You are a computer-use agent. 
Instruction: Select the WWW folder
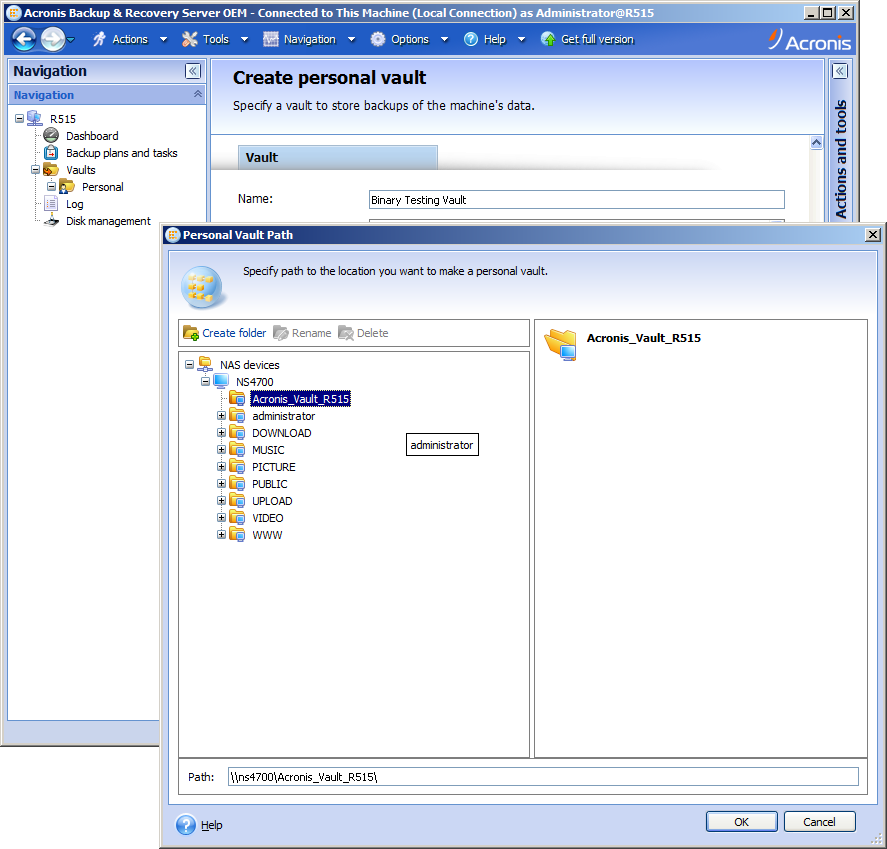pos(267,535)
